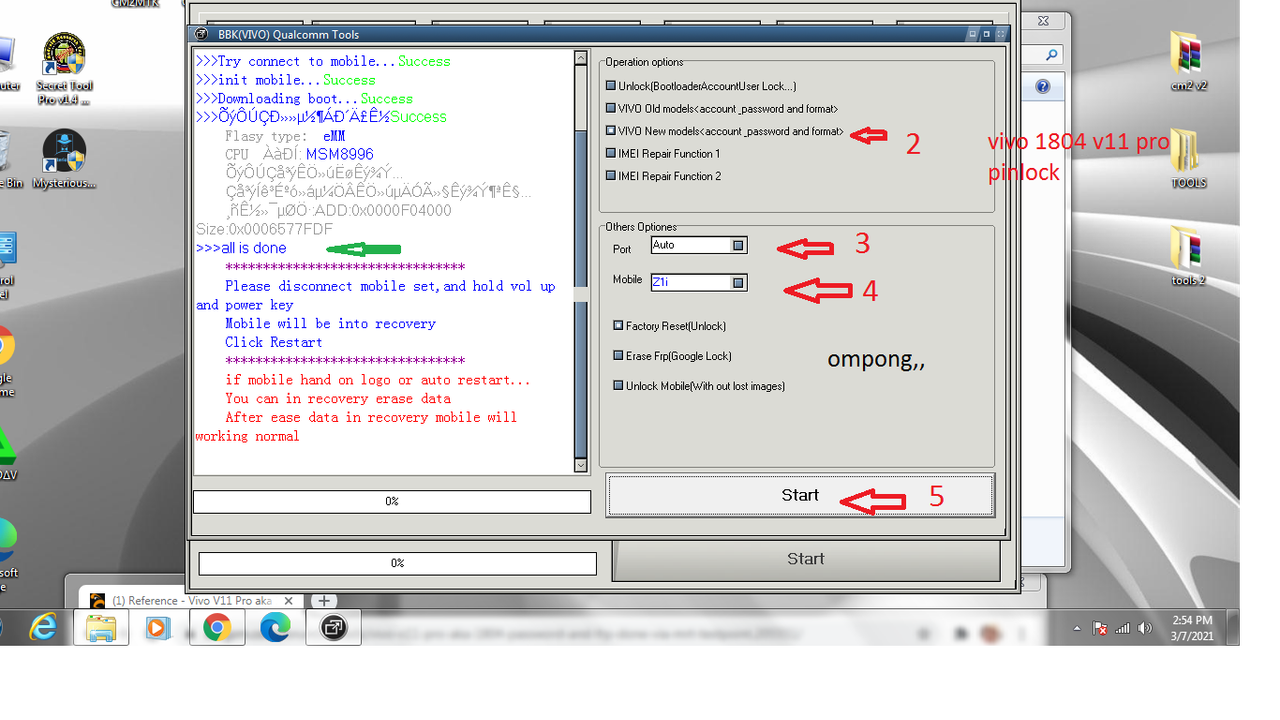
Task: Click 'You can in recovery erase data' line
Action: [x=338, y=398]
